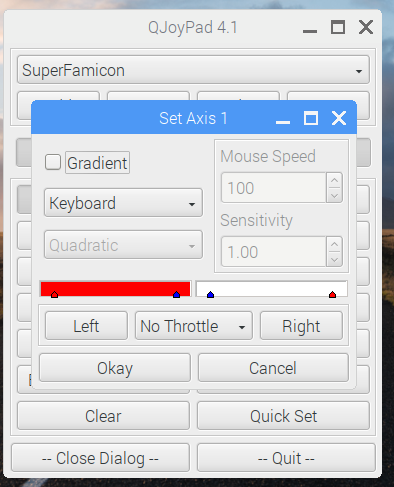Open the SuperFamicon layout dropdown
Screen dimensions: 394x487
coord(193,70)
